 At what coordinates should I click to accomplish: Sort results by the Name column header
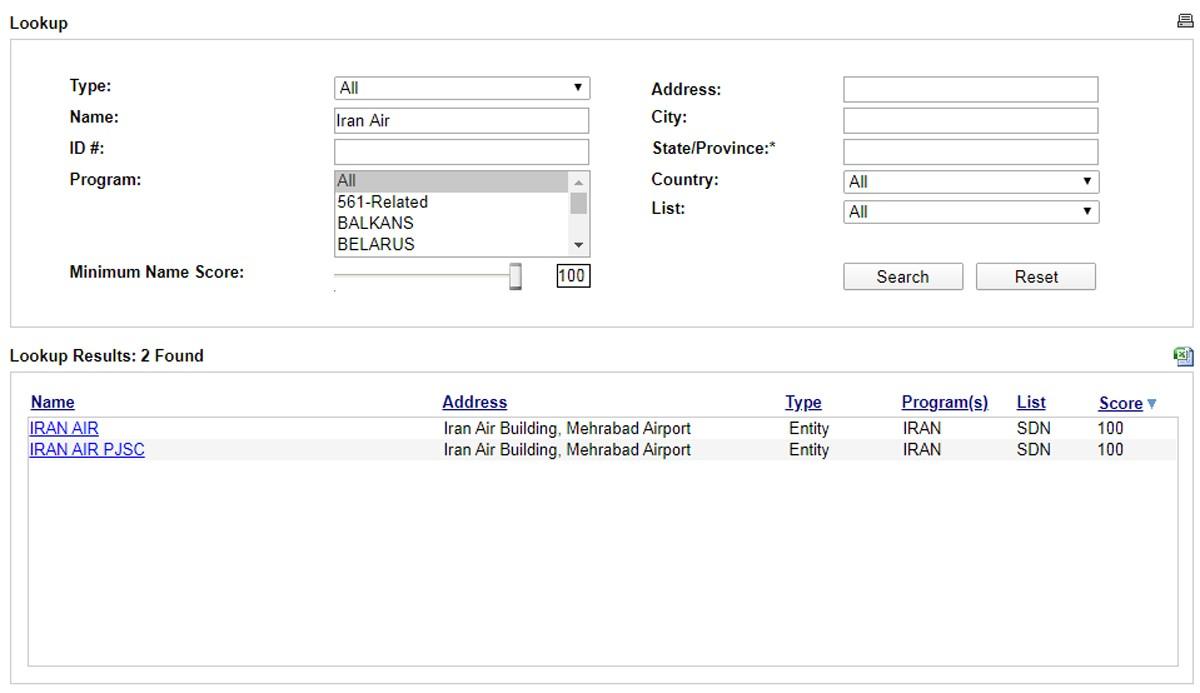click(52, 402)
